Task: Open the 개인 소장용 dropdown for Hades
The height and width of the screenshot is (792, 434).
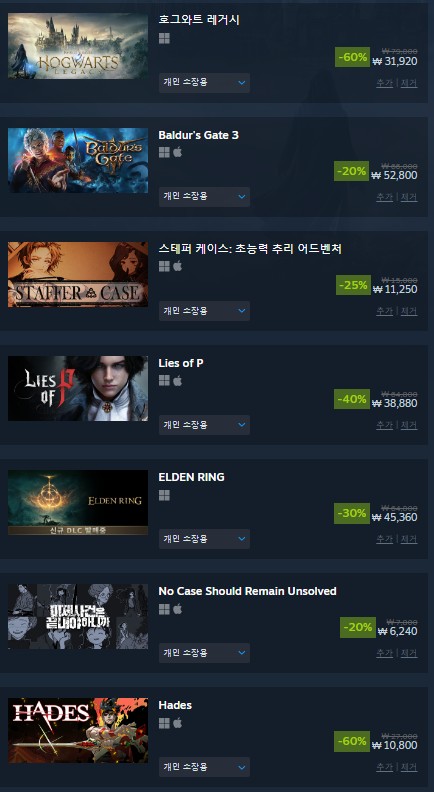Action: coord(204,767)
